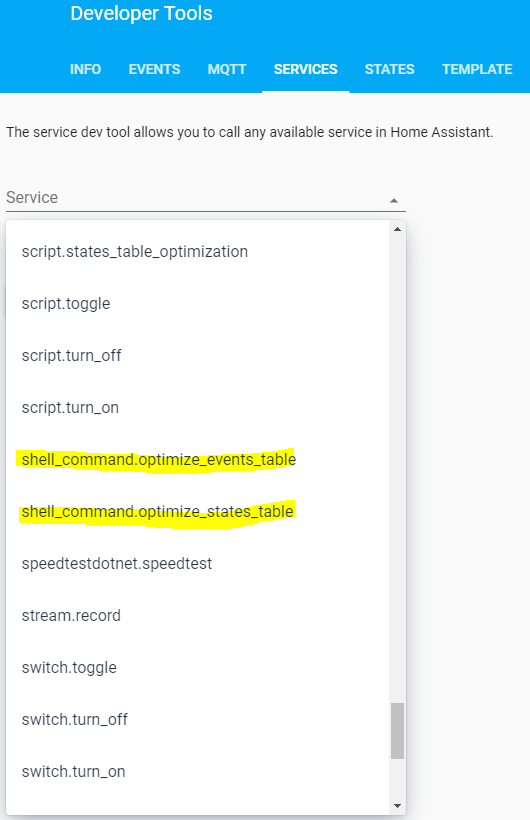Pick the speedtestdotnet.speedtest service
The image size is (530, 820).
pyautogui.click(x=197, y=564)
